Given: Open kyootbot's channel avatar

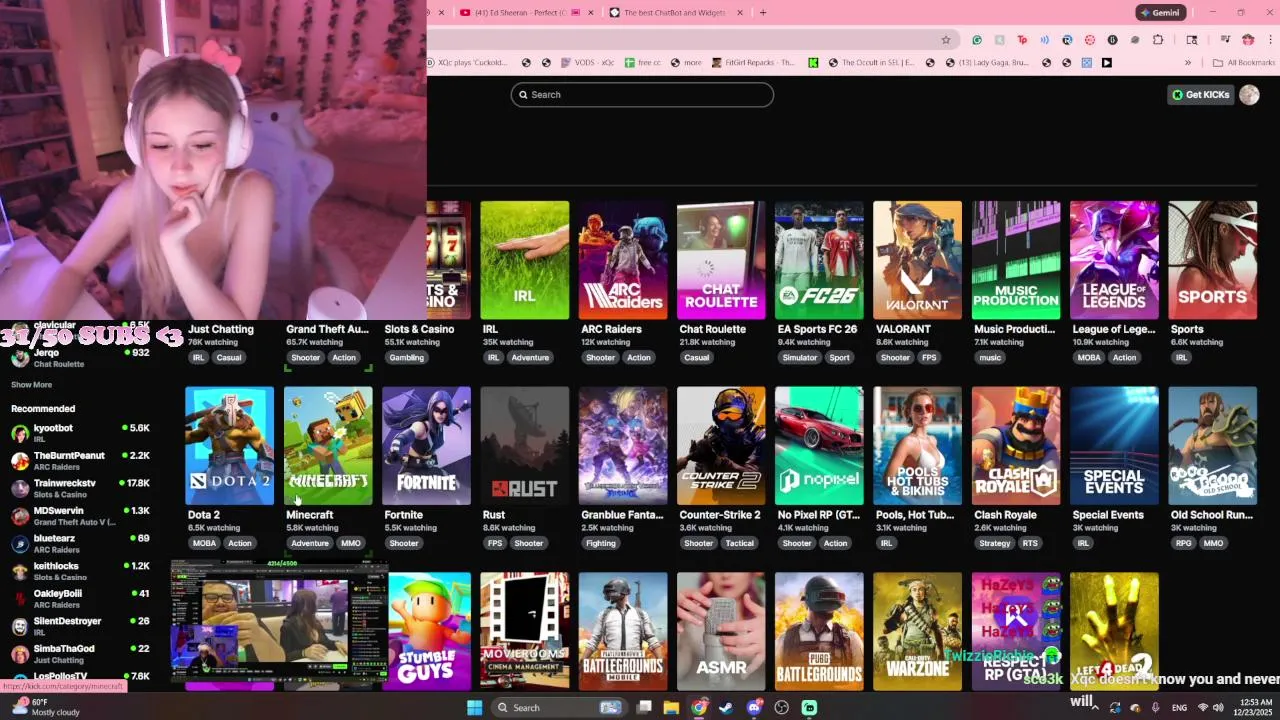Looking at the screenshot, I should tap(19, 433).
